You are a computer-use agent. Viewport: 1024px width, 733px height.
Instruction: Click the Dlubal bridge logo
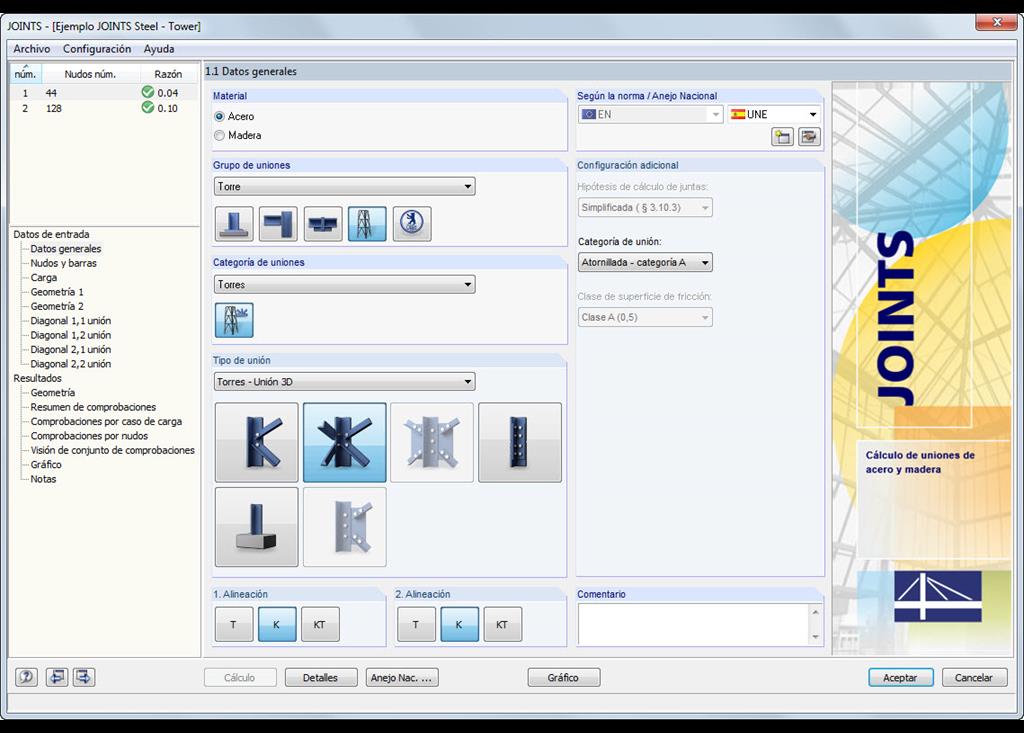click(938, 596)
